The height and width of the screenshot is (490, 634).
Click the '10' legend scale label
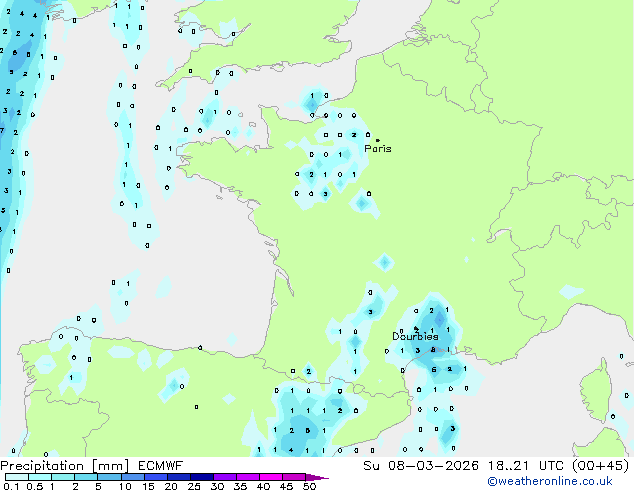[125, 486]
